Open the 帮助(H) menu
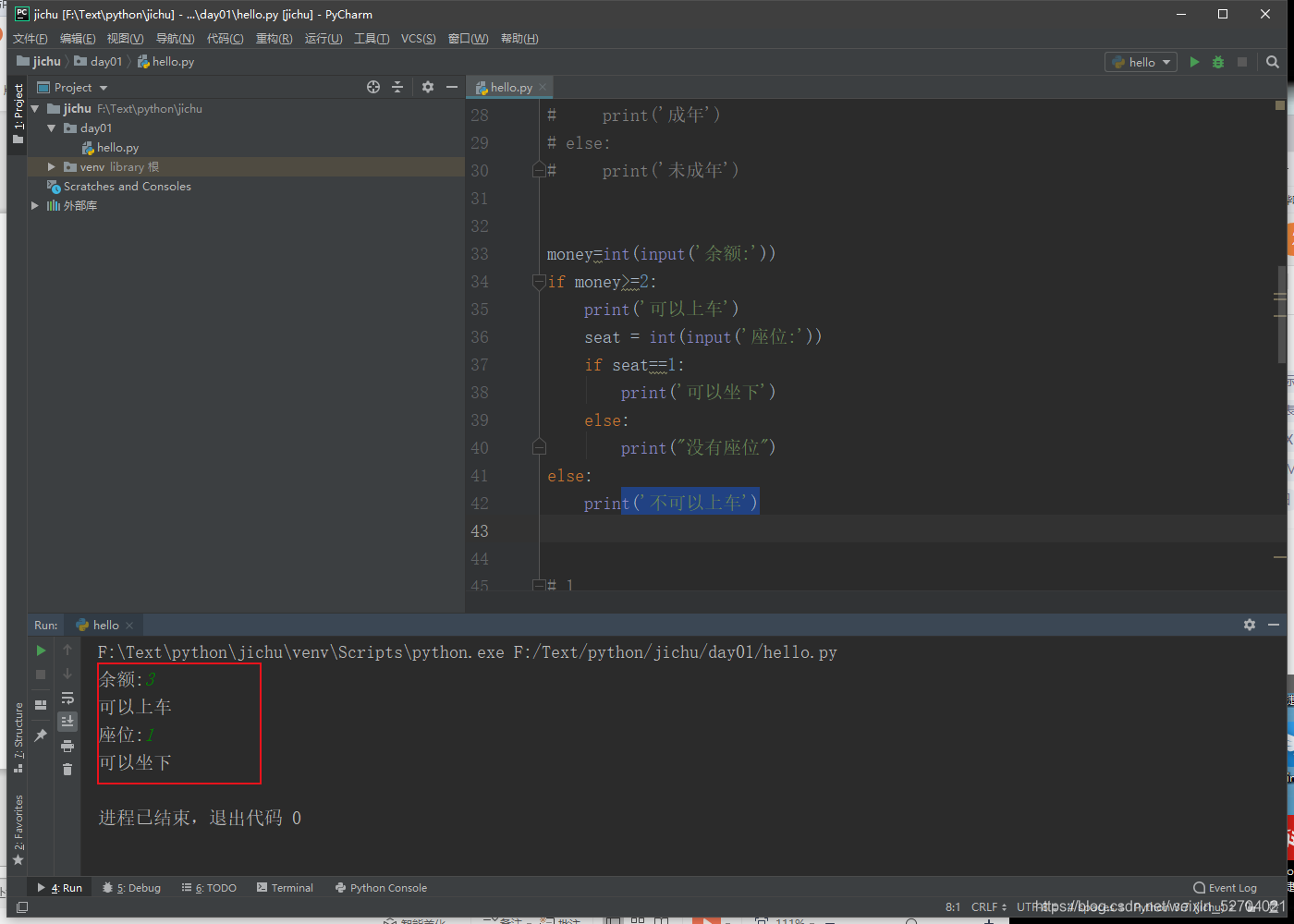 [x=519, y=38]
